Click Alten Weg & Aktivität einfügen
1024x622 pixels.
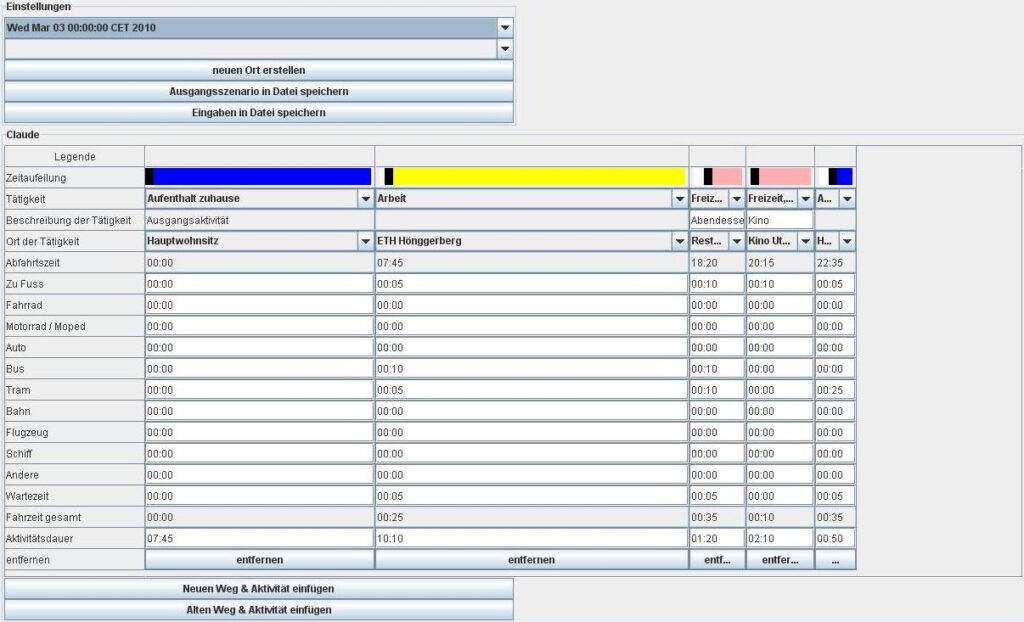257,609
